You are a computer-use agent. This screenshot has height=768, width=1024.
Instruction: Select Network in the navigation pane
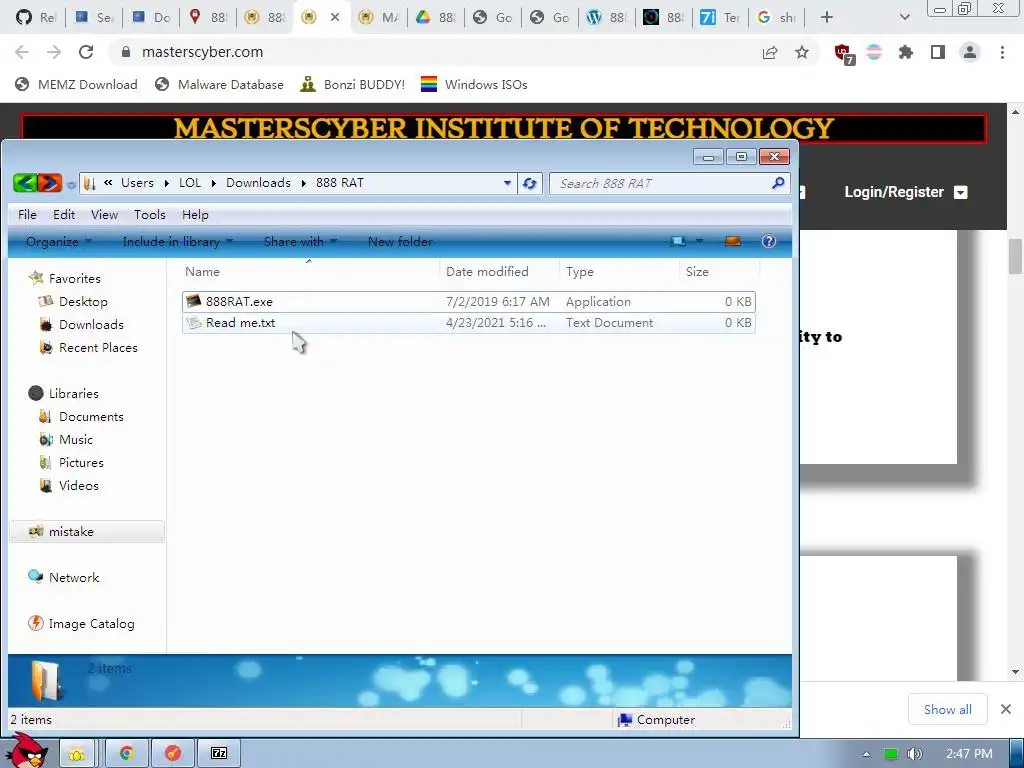pyautogui.click(x=64, y=578)
